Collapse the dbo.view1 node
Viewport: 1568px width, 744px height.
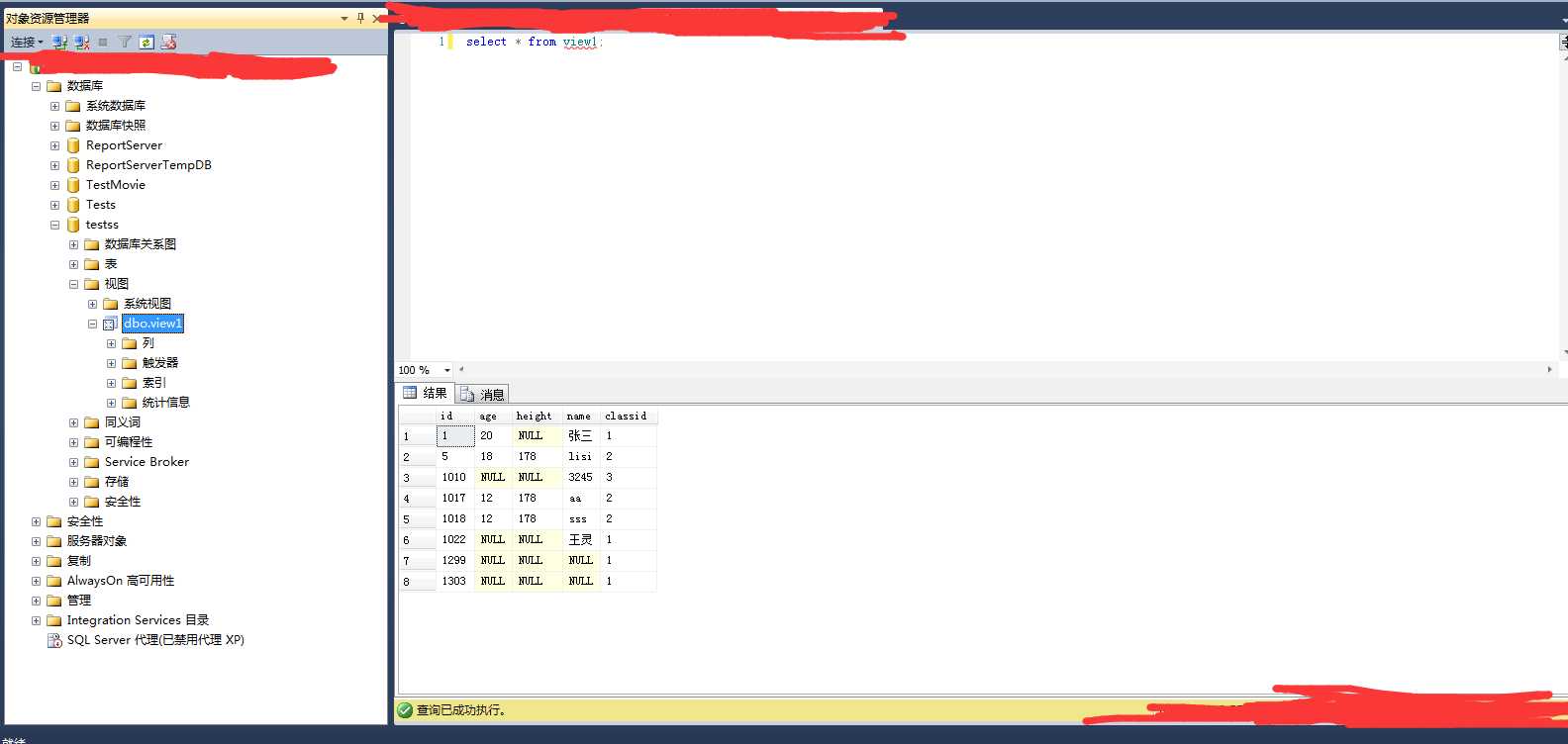point(92,324)
